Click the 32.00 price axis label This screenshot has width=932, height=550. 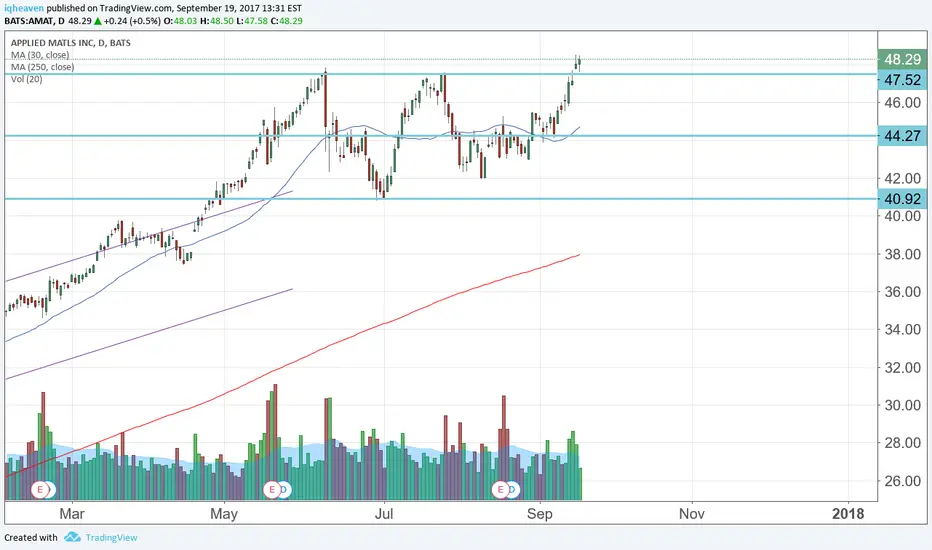pos(902,367)
